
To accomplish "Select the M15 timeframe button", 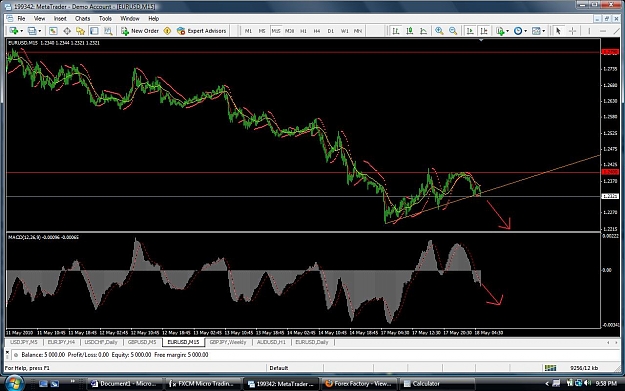I will [x=276, y=31].
